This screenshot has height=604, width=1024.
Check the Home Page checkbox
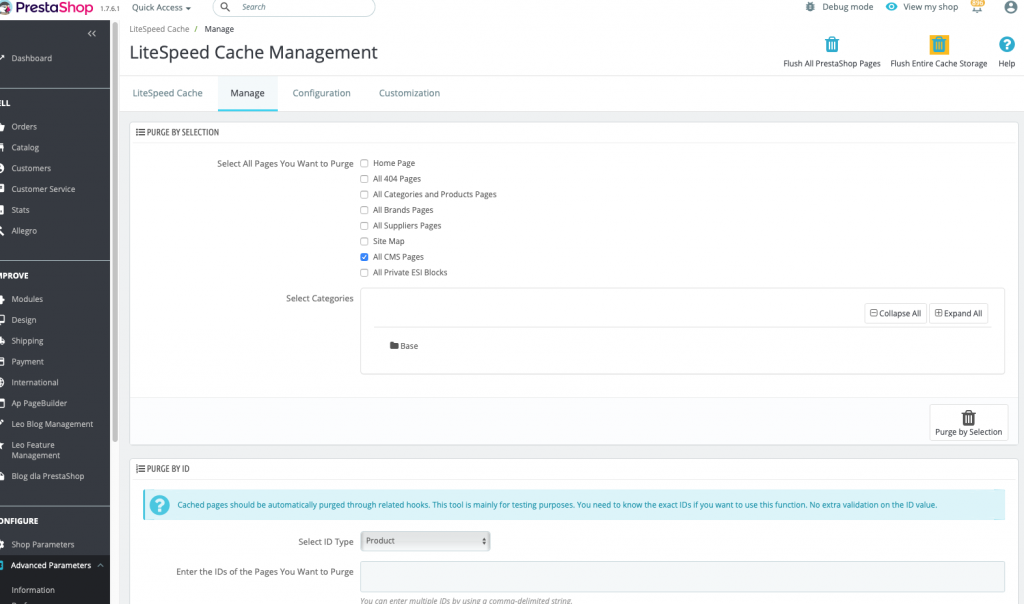pyautogui.click(x=364, y=163)
